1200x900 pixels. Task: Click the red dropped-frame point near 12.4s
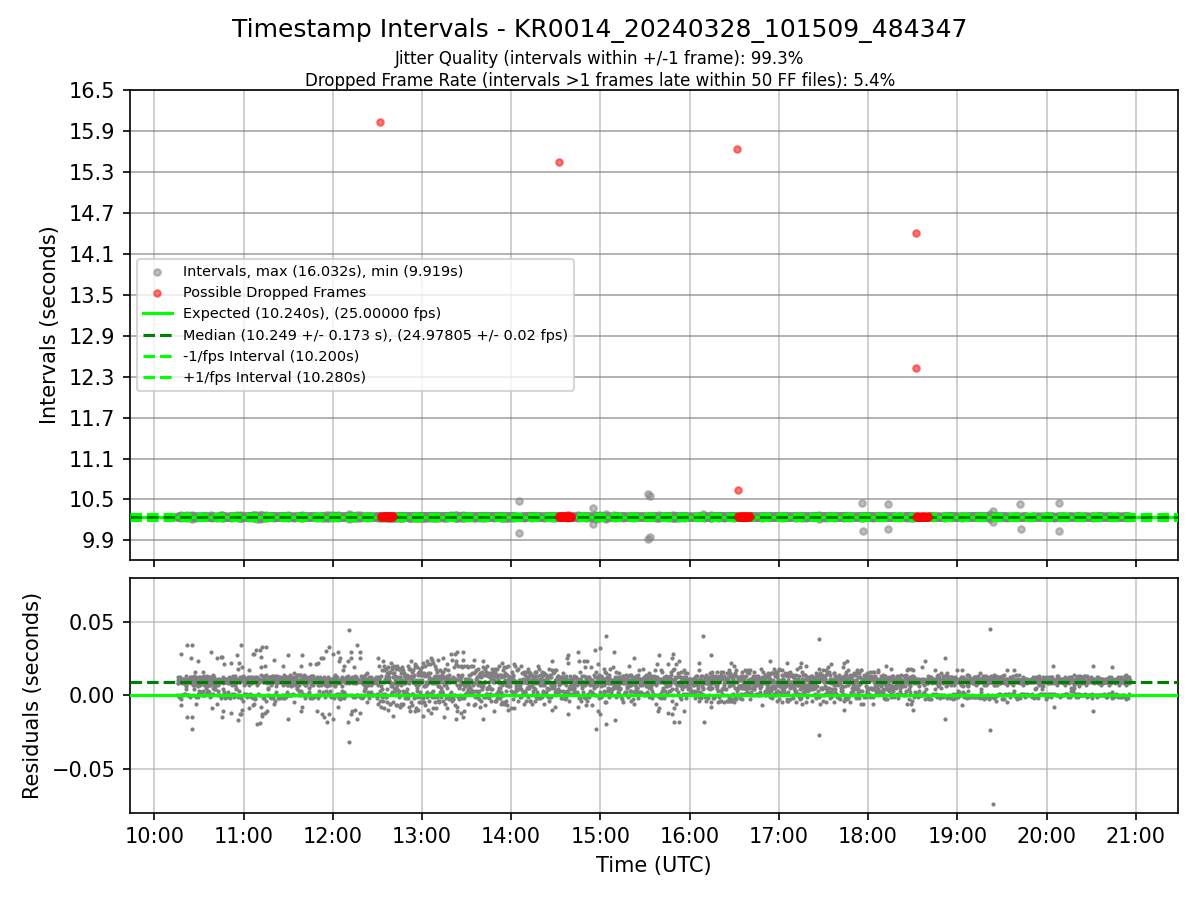(916, 368)
